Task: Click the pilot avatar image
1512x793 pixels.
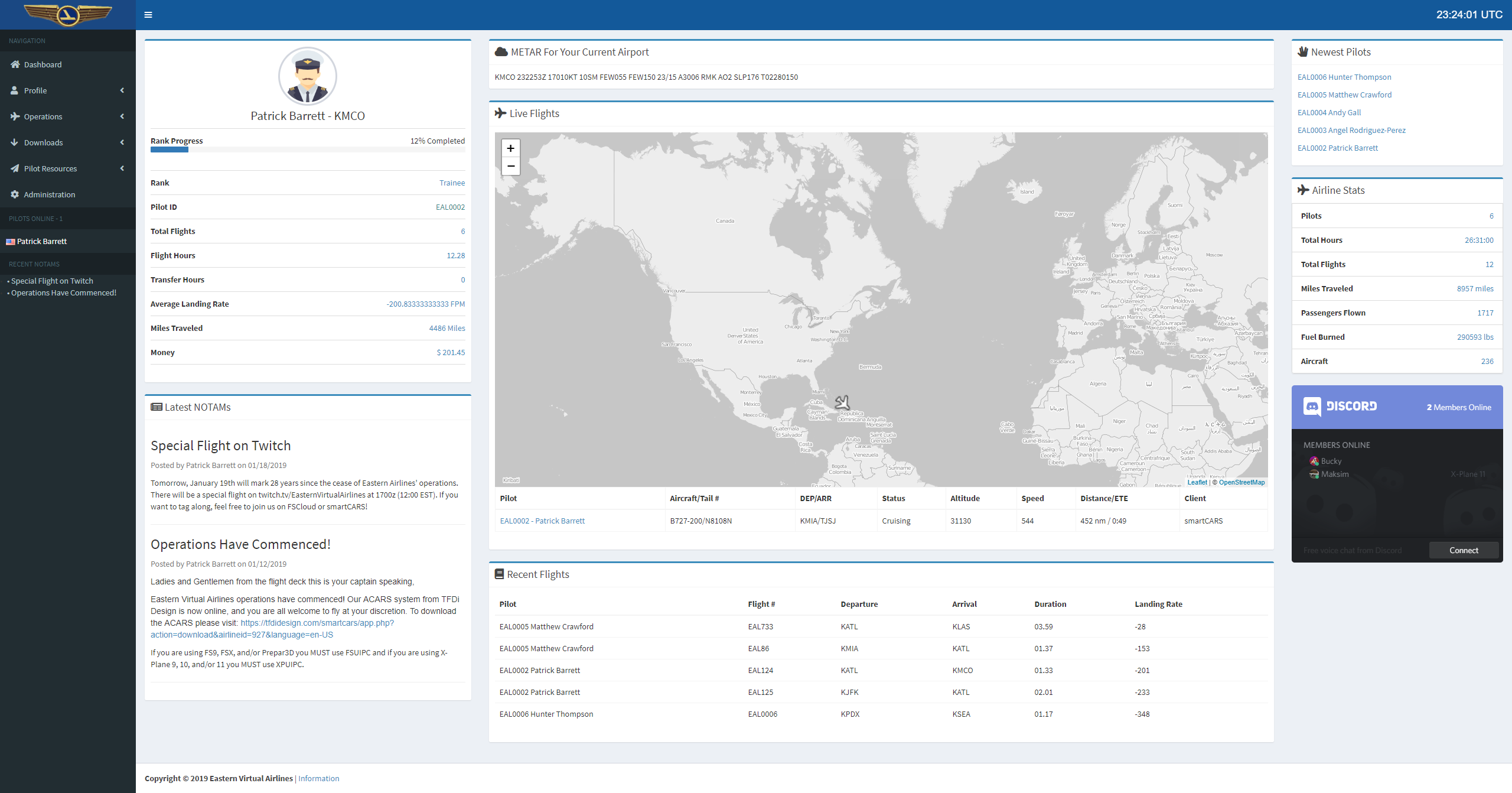Action: [307, 76]
